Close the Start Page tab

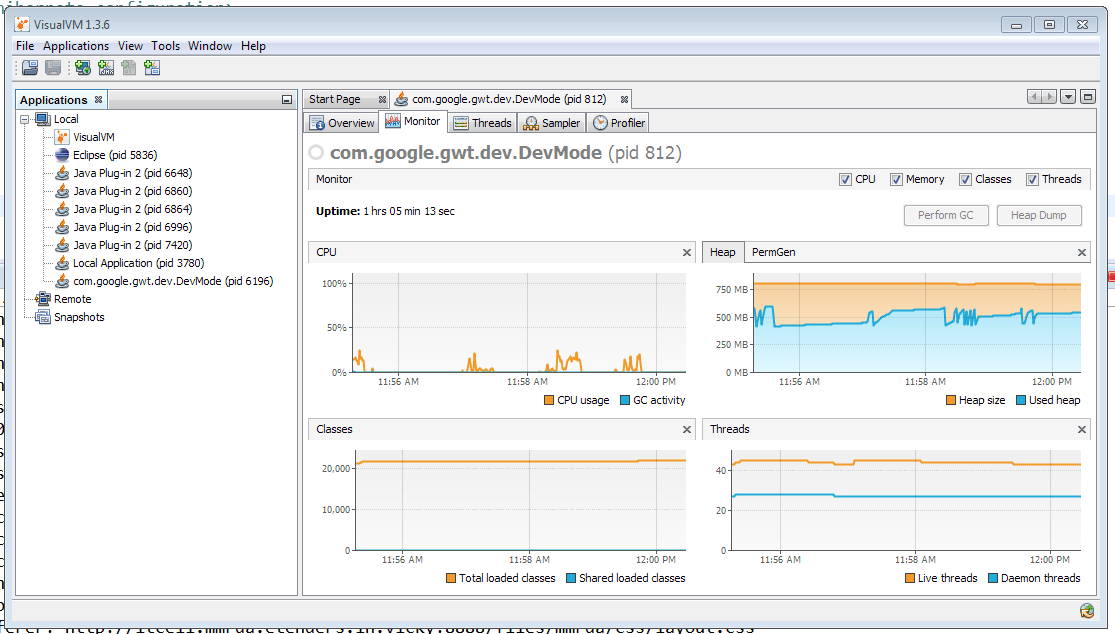[382, 100]
